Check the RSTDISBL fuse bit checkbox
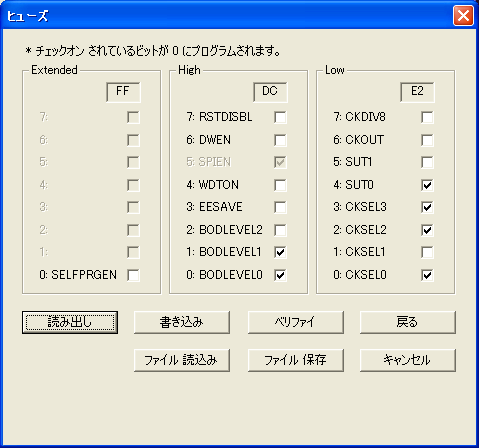Screen dimensions: 479x448 (x=280, y=117)
